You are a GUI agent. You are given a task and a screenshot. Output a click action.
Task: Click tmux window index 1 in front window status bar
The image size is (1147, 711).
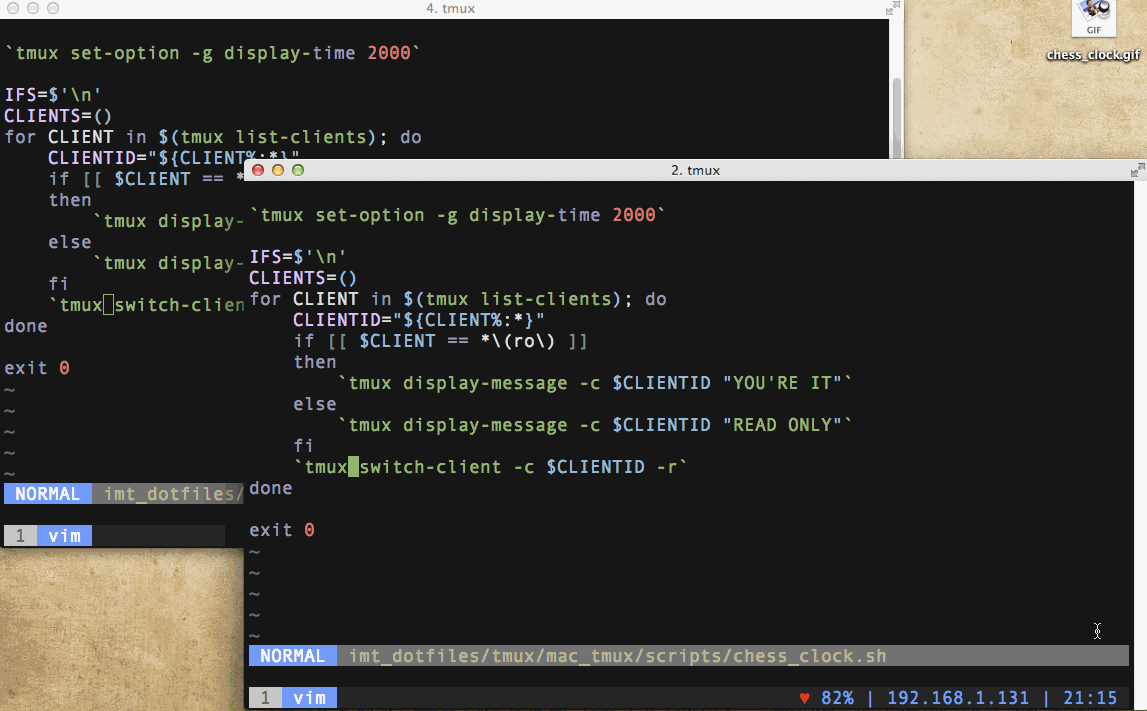click(266, 698)
